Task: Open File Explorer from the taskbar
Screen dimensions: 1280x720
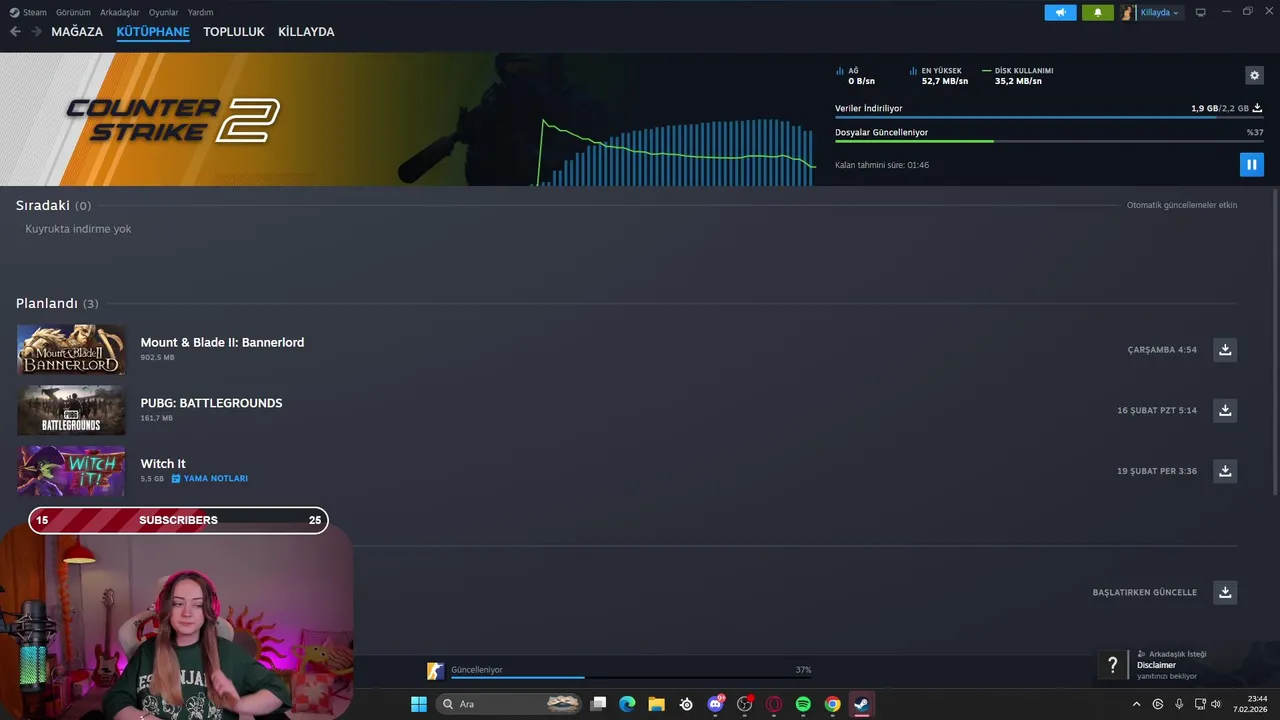Action: point(656,704)
